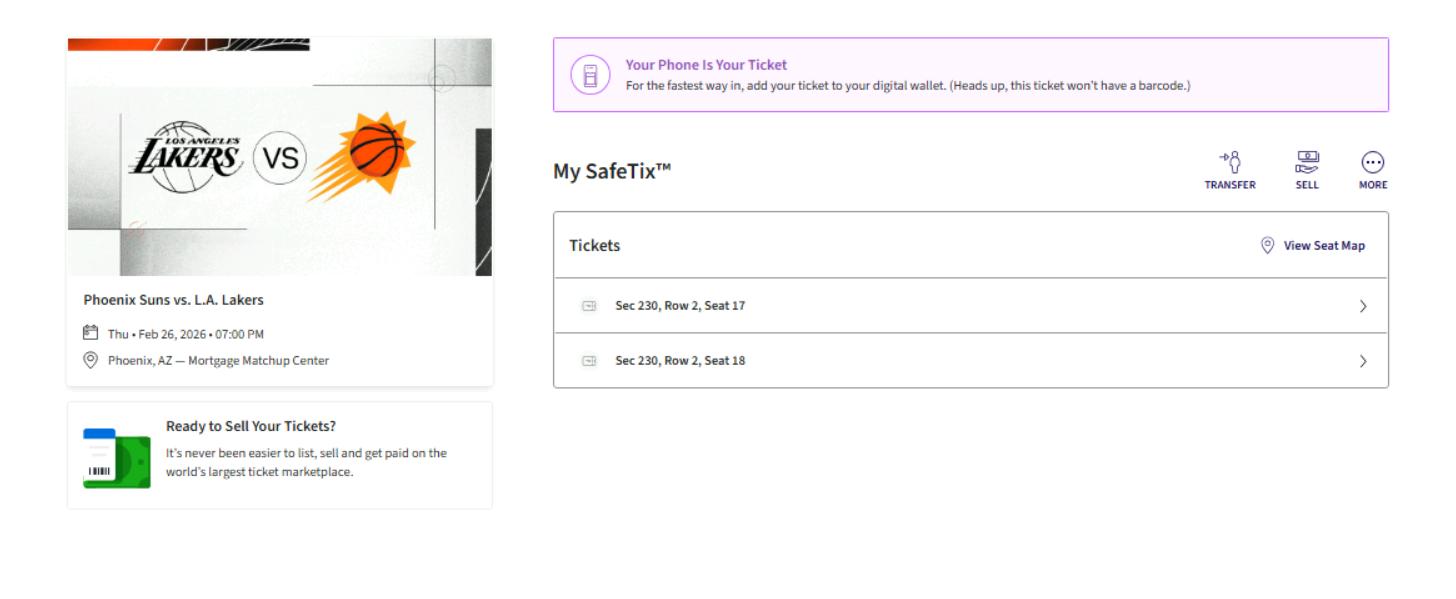Click the green ticket icon in the sell card
1456x599 pixels.
click(x=117, y=458)
